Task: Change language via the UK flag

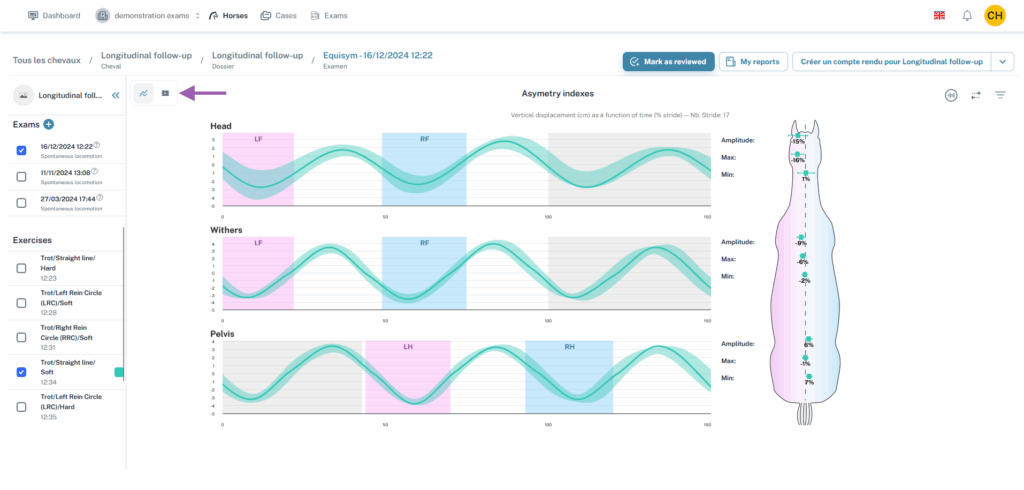Action: coord(939,16)
